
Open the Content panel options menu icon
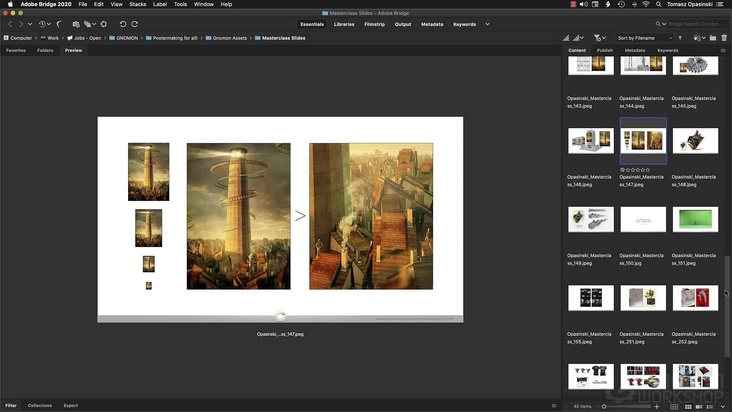723,50
